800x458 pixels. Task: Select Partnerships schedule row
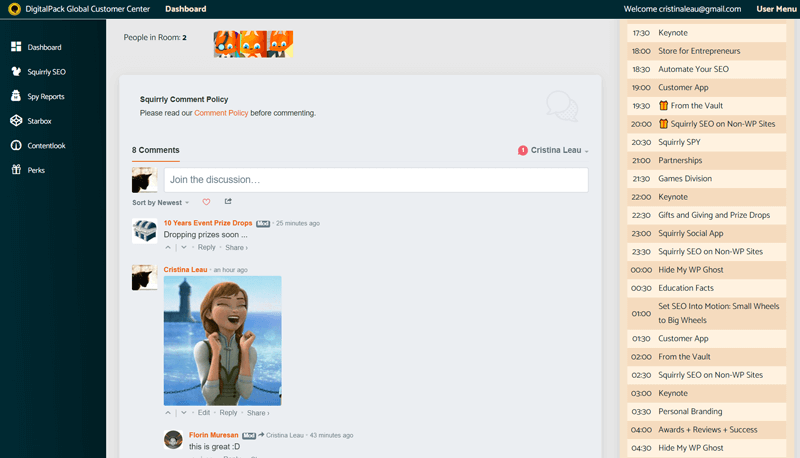[706, 161]
